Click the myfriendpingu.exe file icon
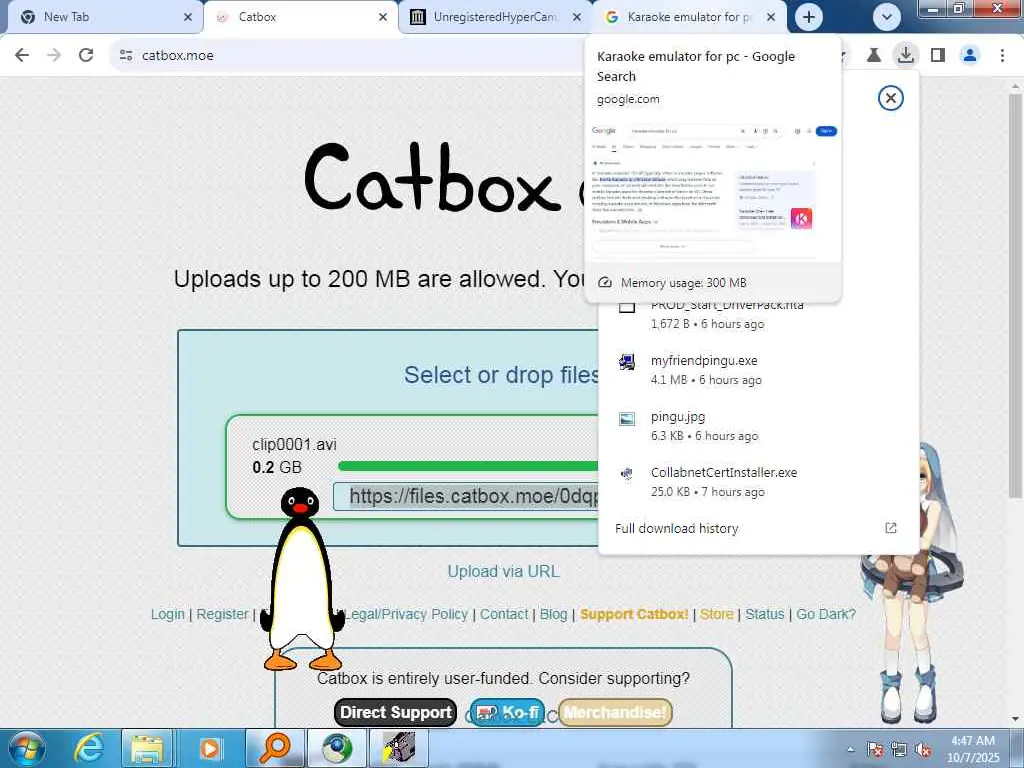1024x768 pixels. (x=627, y=362)
